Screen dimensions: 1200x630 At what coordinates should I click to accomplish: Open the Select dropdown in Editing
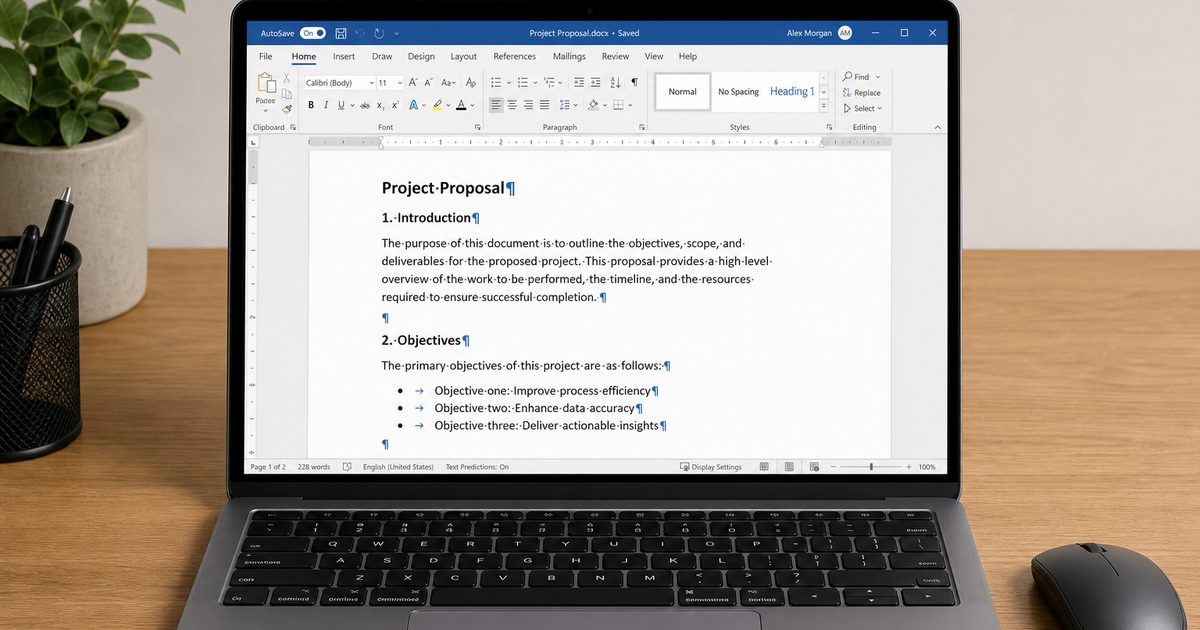coord(862,108)
